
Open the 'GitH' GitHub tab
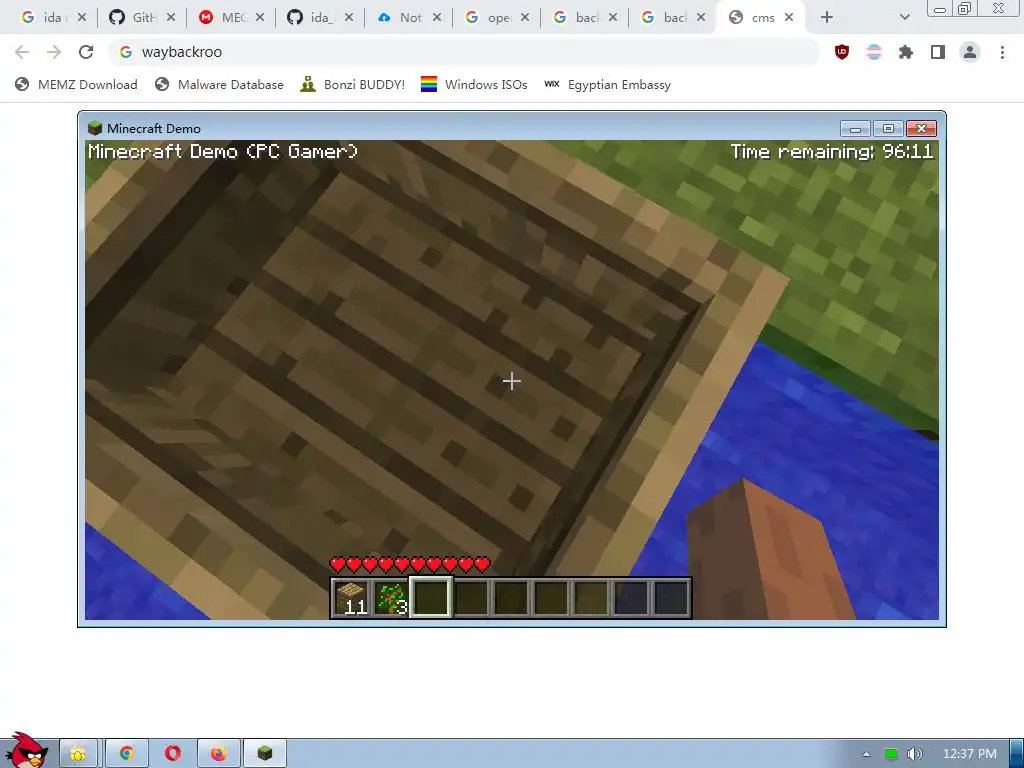(x=142, y=18)
